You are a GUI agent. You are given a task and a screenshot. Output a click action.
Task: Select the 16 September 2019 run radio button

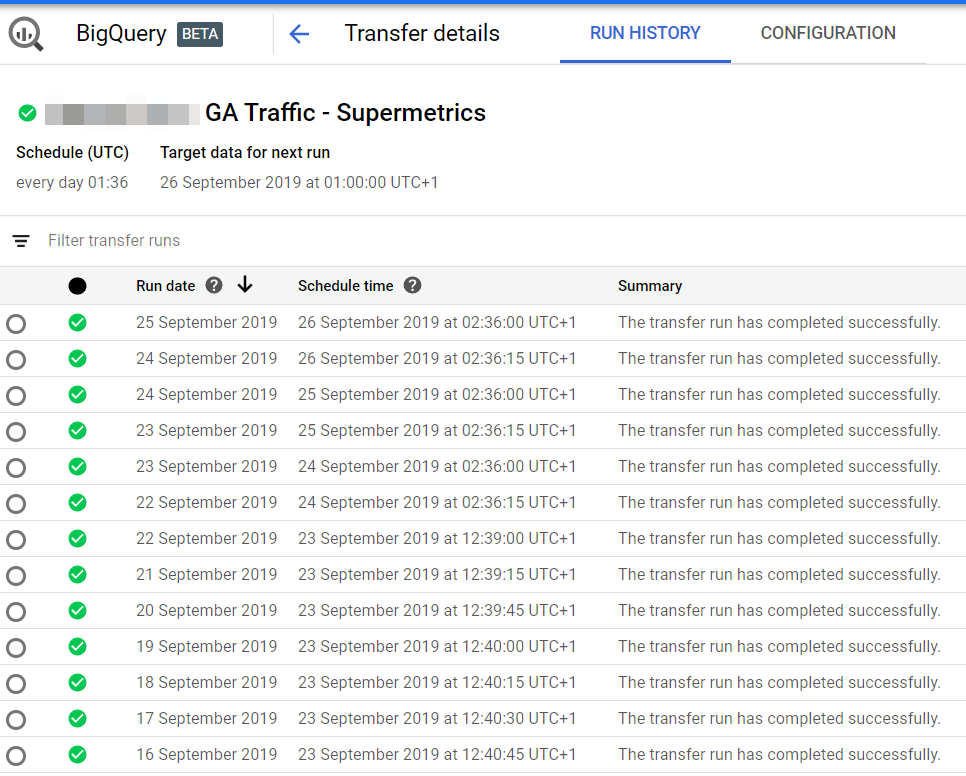[x=16, y=756]
